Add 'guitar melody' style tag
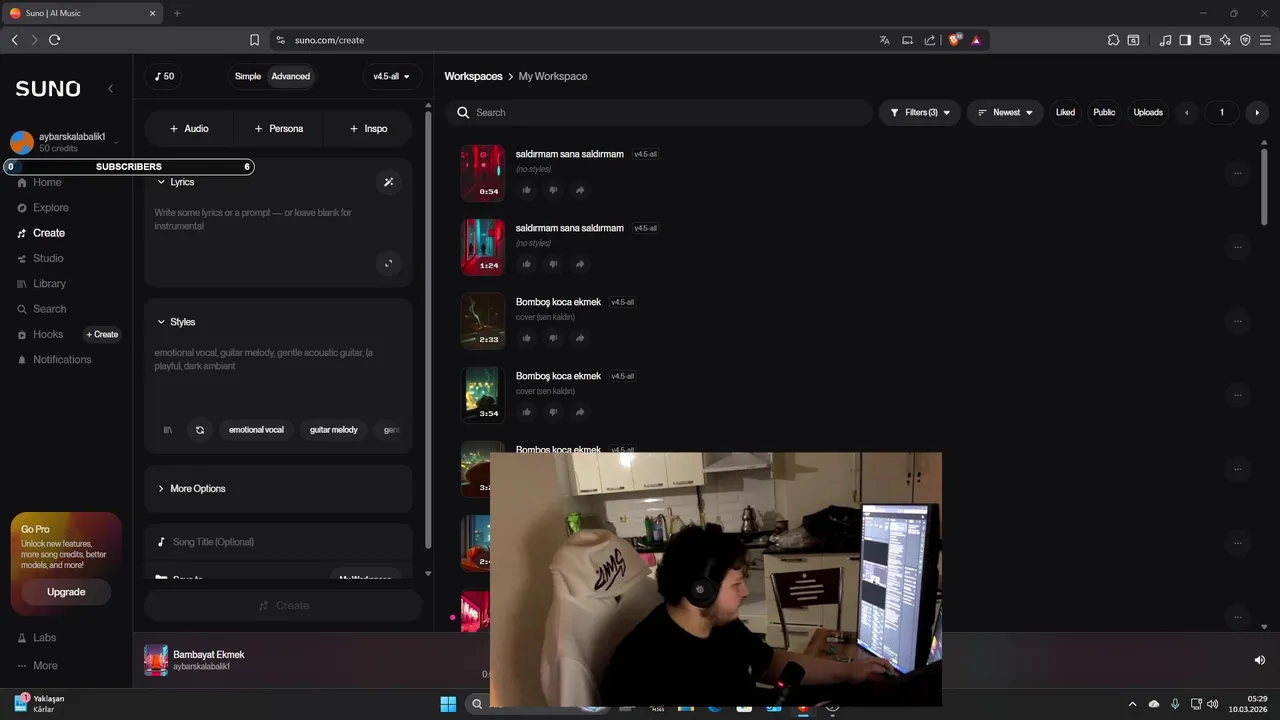 [334, 430]
